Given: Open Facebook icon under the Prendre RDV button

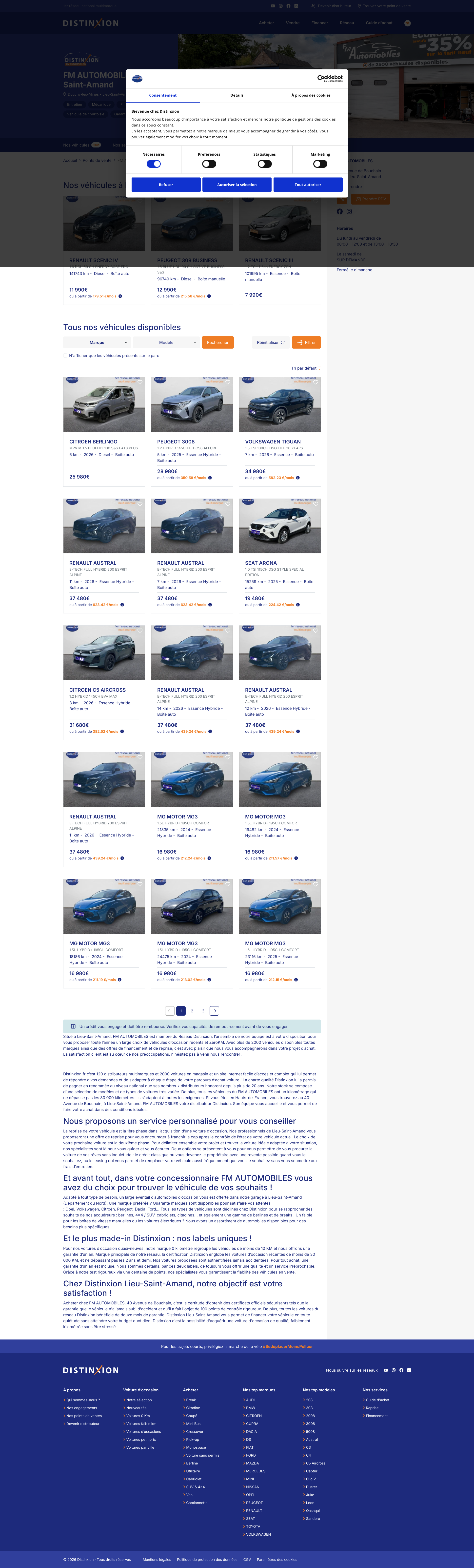Looking at the screenshot, I should [339, 211].
